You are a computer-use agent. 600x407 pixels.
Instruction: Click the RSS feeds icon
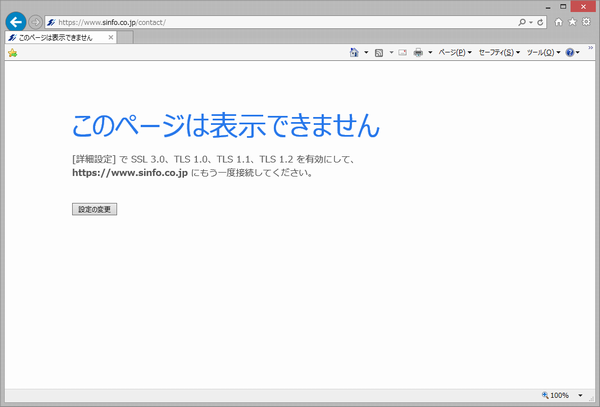379,53
